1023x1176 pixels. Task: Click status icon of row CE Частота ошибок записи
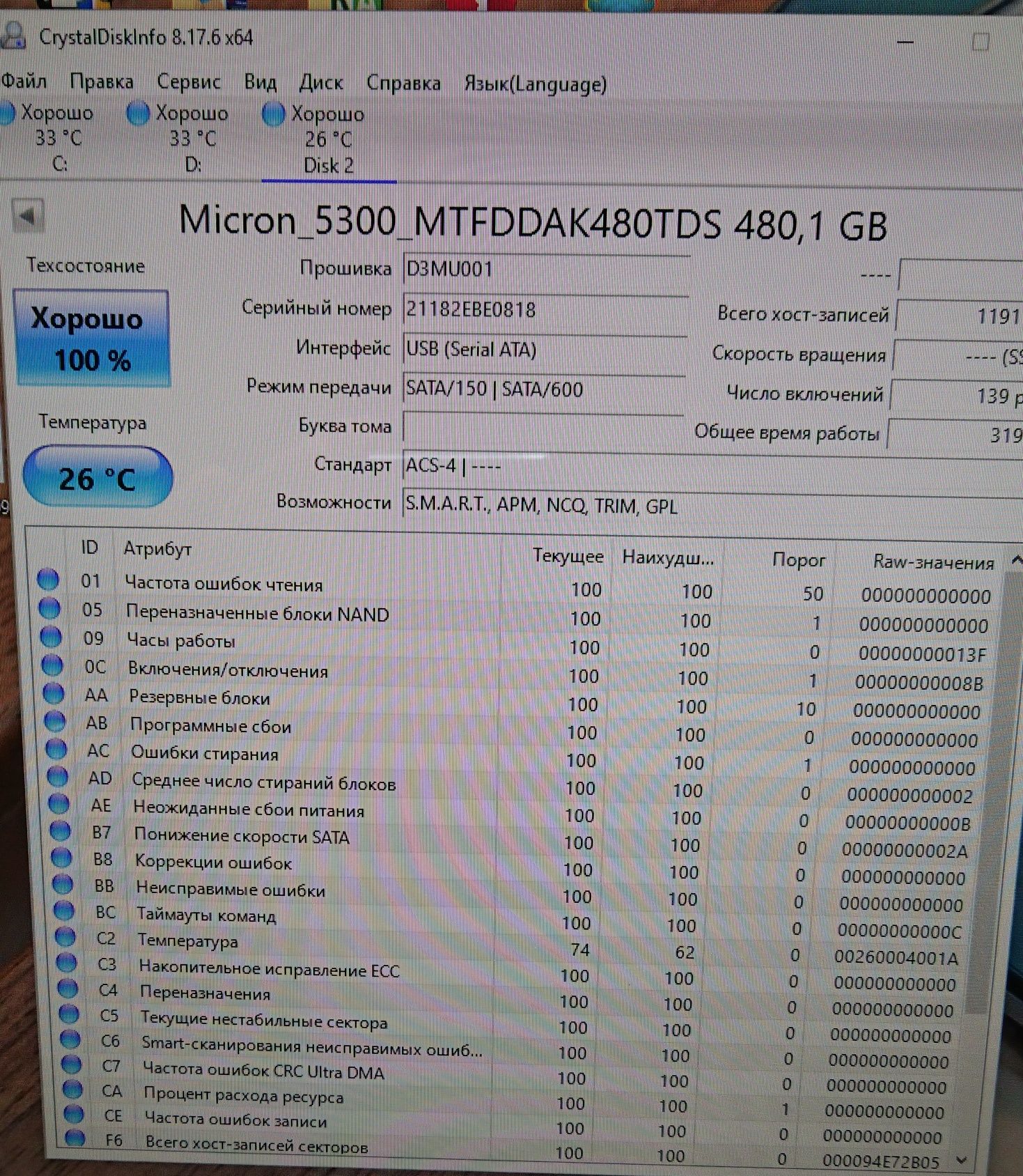pos(74,1115)
